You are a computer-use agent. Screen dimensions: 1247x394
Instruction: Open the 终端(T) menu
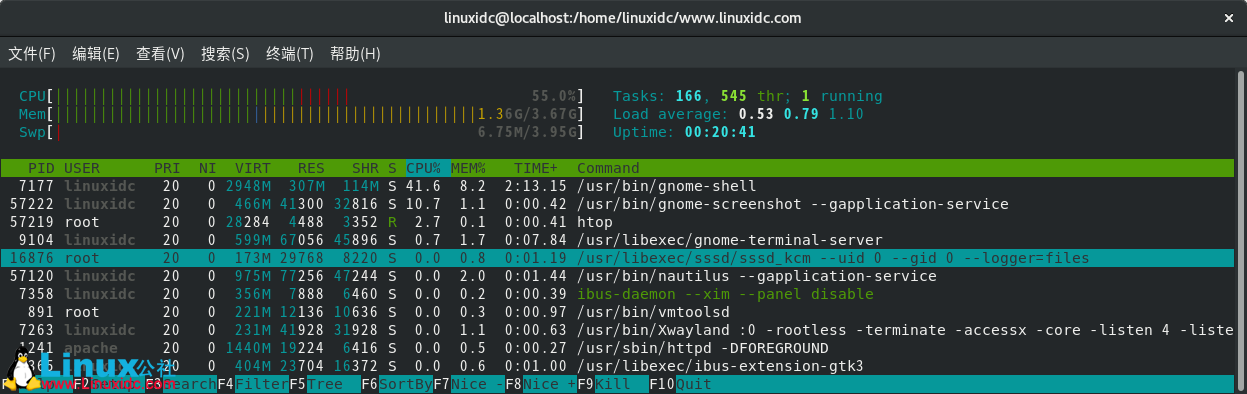(290, 54)
